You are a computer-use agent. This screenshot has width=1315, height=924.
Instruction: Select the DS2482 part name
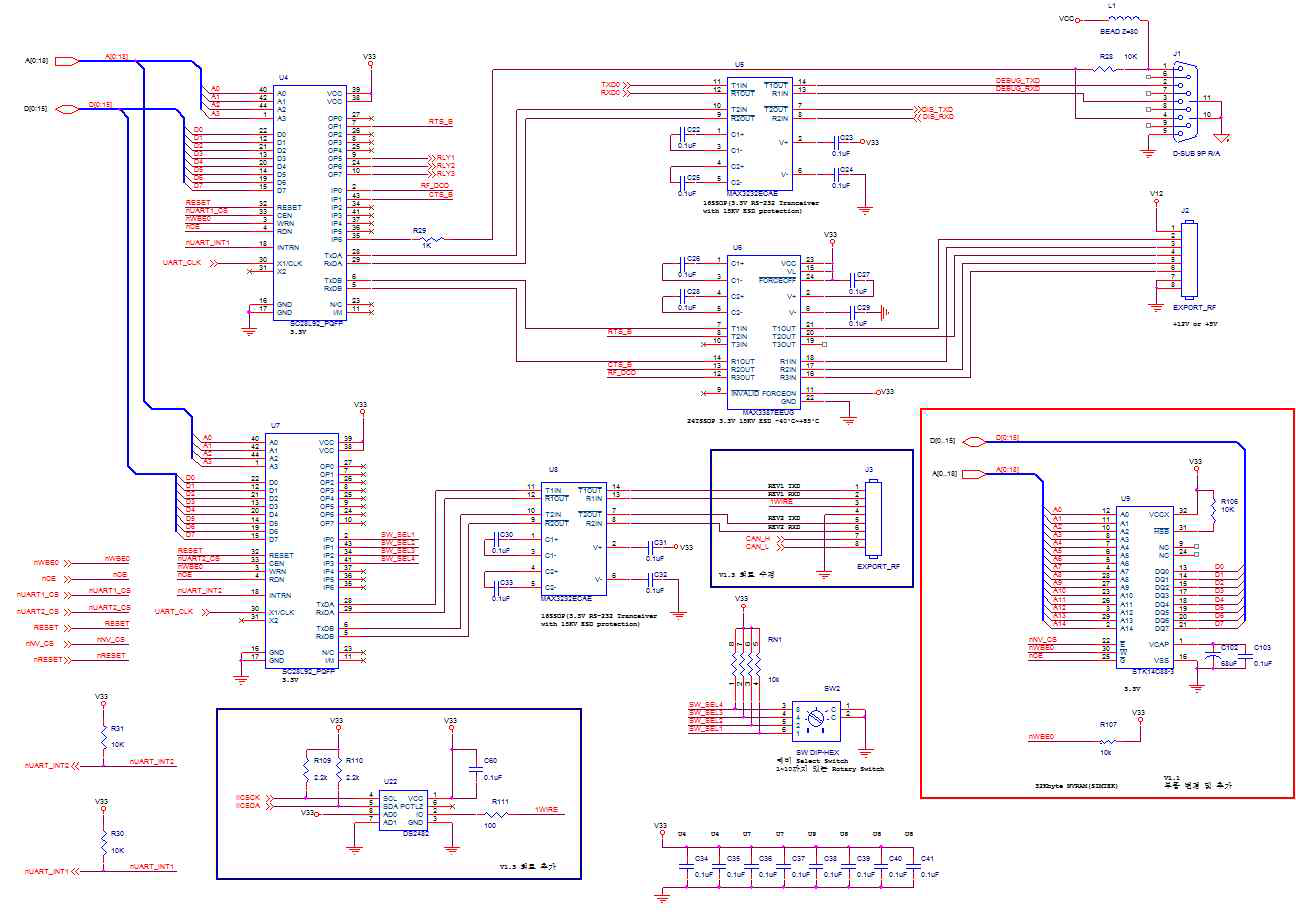[416, 832]
